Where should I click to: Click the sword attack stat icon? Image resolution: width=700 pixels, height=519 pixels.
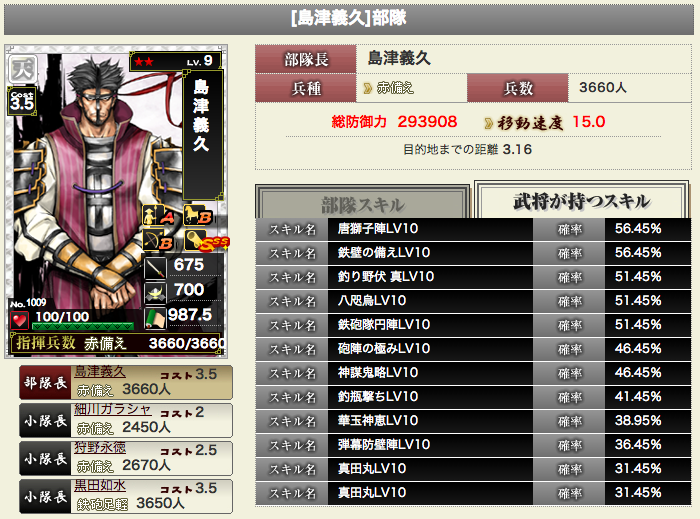click(155, 267)
